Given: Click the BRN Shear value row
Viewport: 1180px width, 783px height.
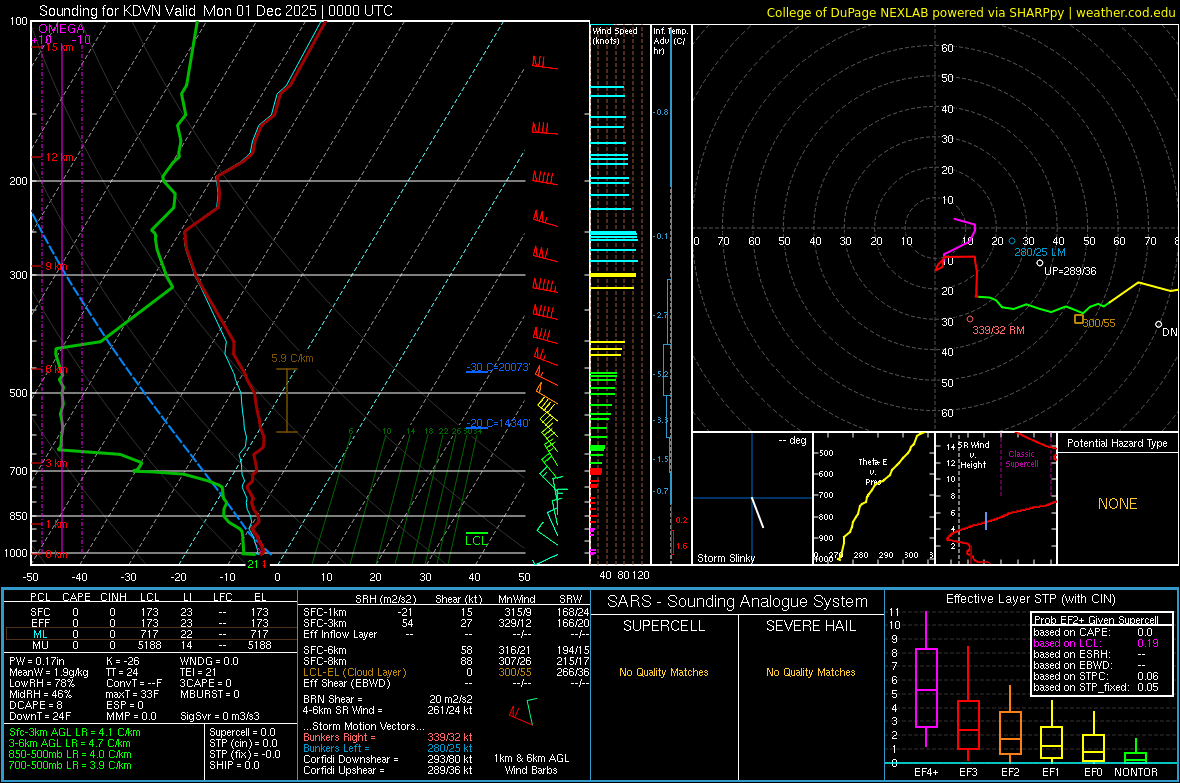Looking at the screenshot, I should (388, 699).
